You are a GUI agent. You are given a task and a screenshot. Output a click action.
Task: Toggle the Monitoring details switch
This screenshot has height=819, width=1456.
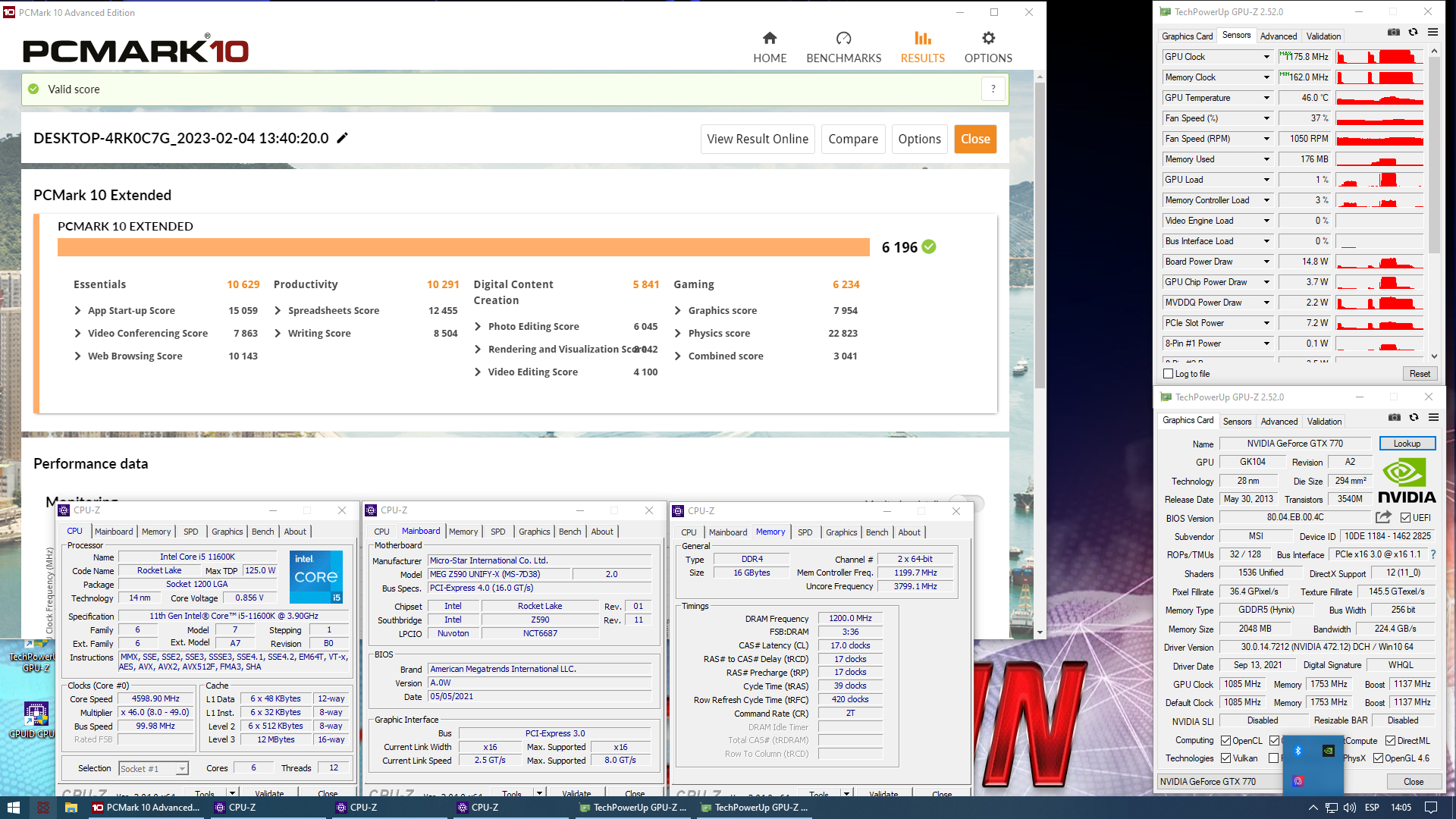coord(967,503)
